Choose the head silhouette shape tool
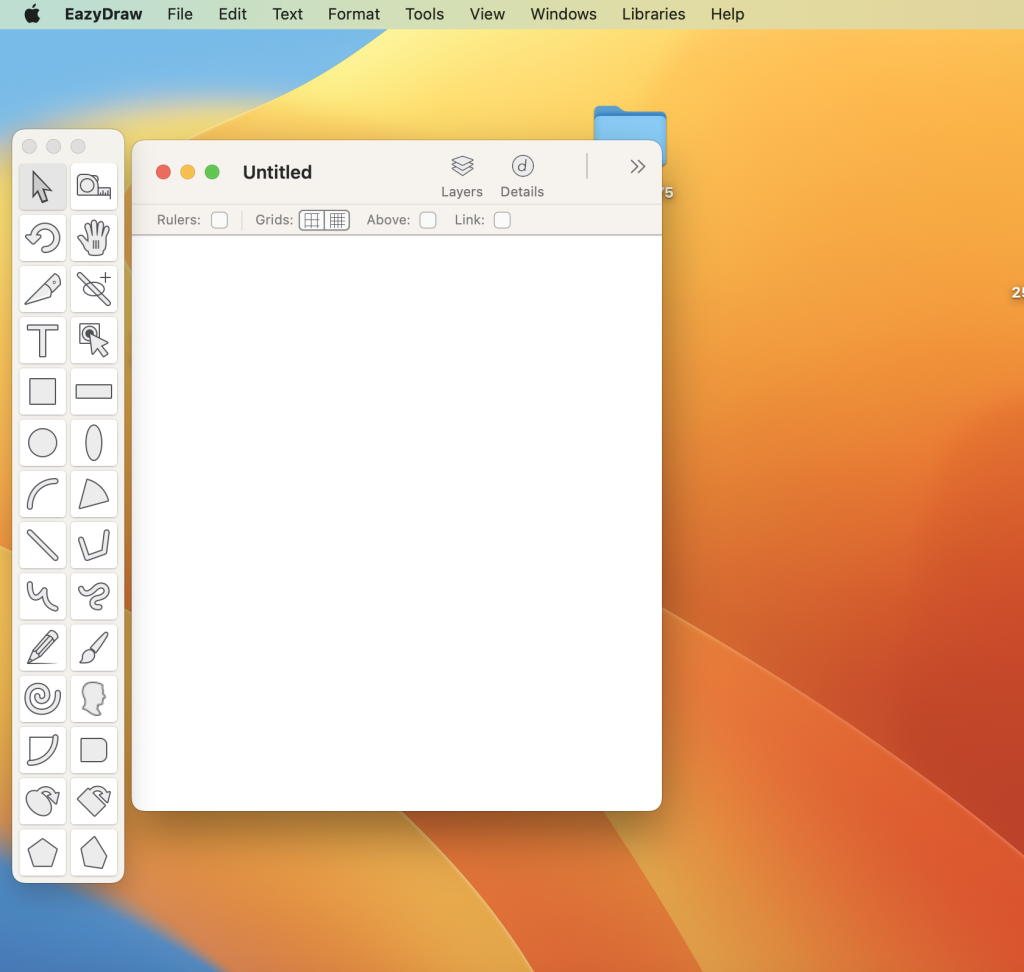 (94, 699)
